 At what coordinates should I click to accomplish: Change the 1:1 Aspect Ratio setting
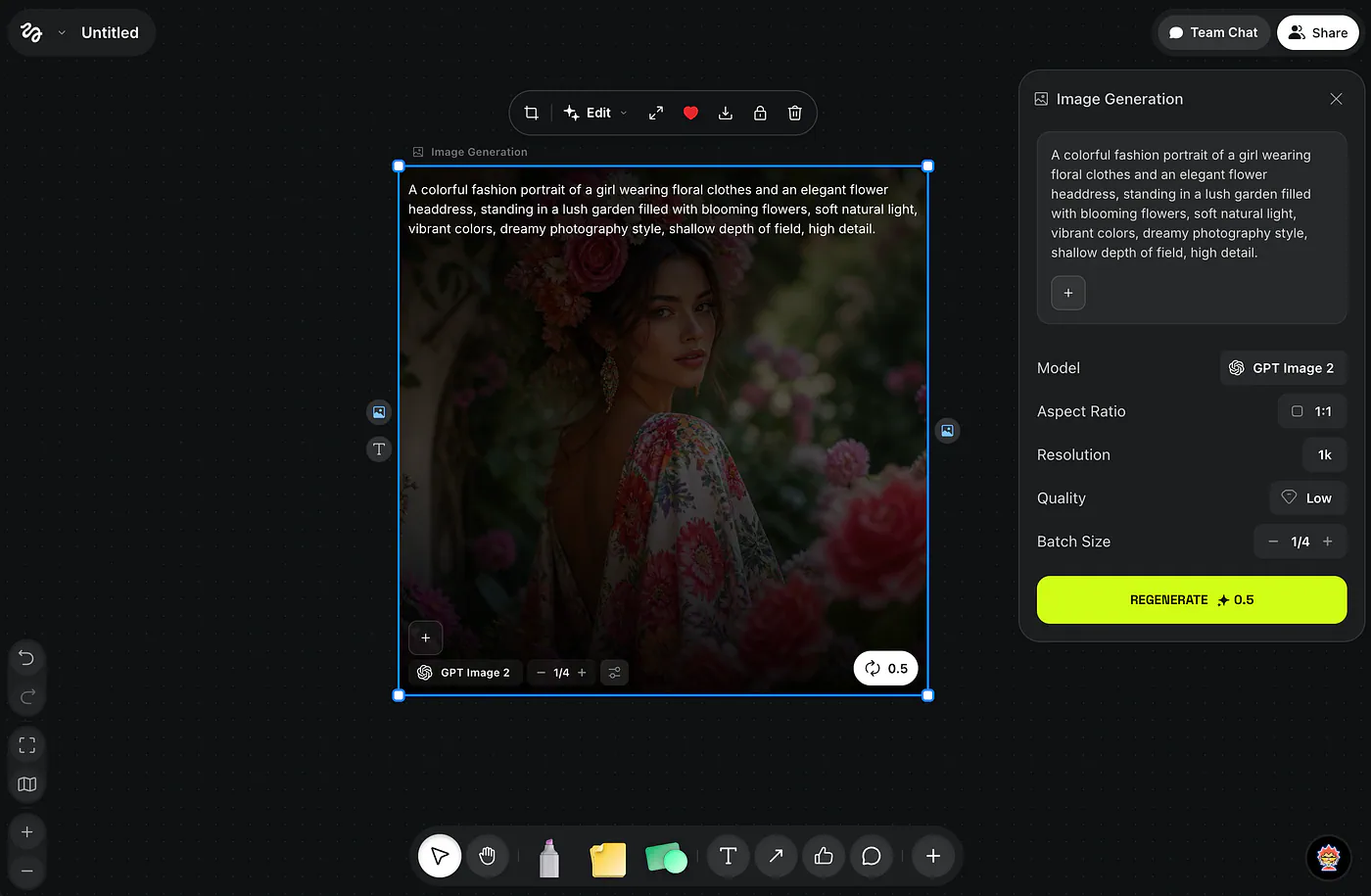1312,411
